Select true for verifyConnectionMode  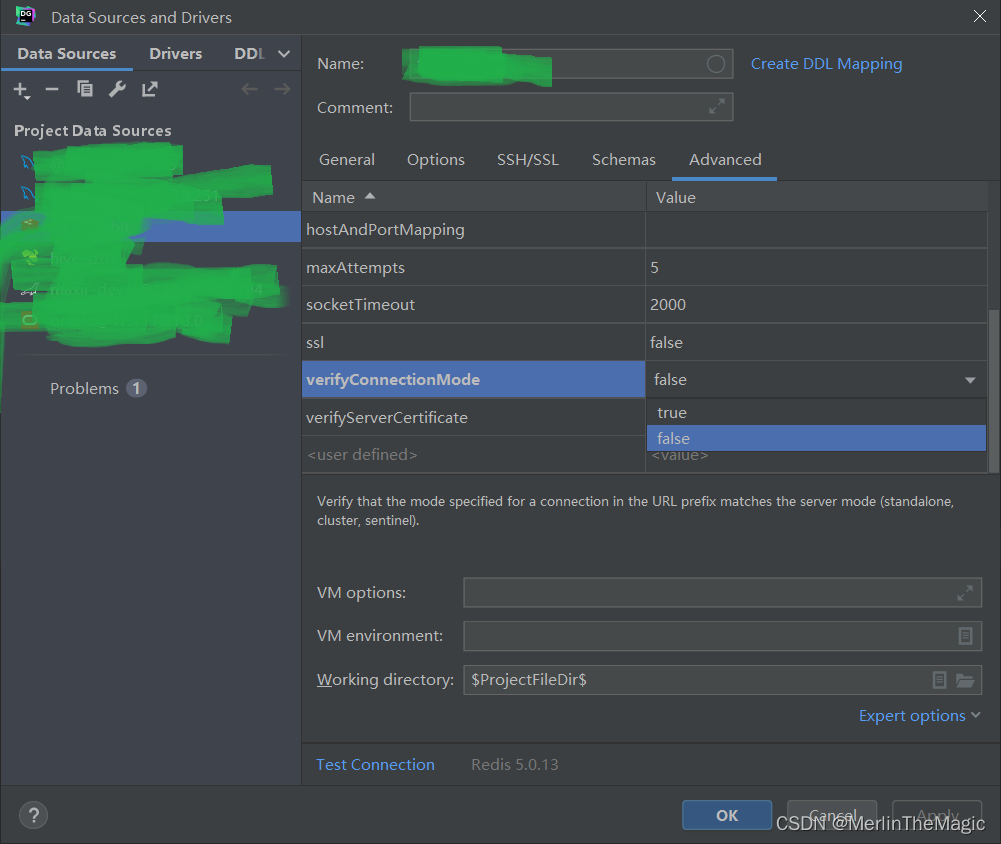tap(672, 412)
